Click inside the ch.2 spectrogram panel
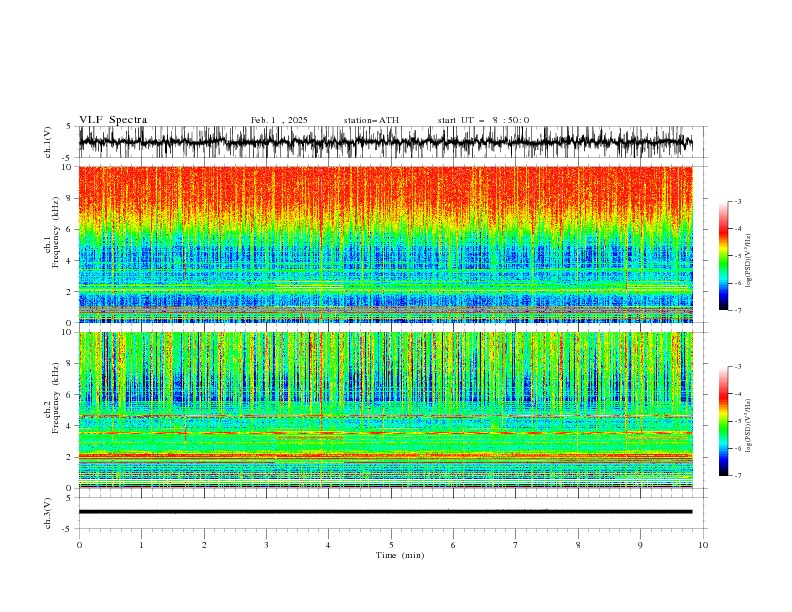 pos(385,410)
